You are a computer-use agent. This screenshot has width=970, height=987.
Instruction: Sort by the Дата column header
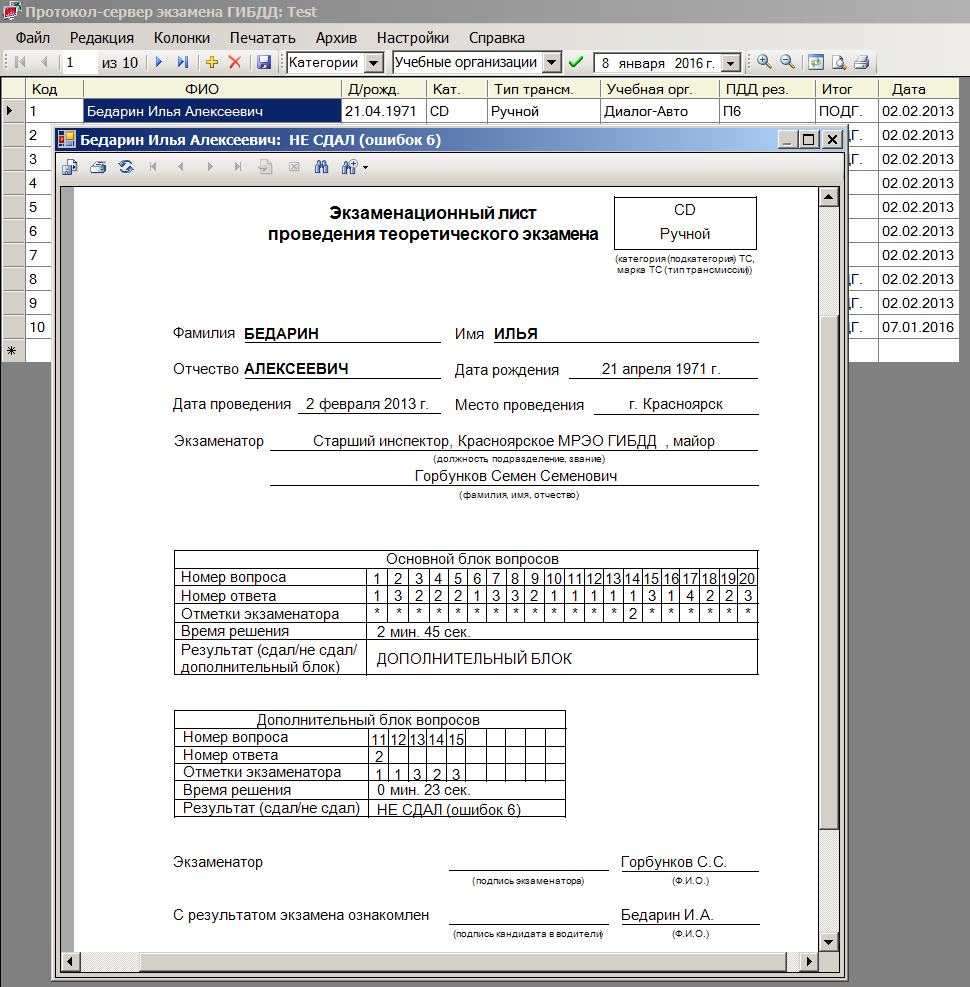coord(918,89)
